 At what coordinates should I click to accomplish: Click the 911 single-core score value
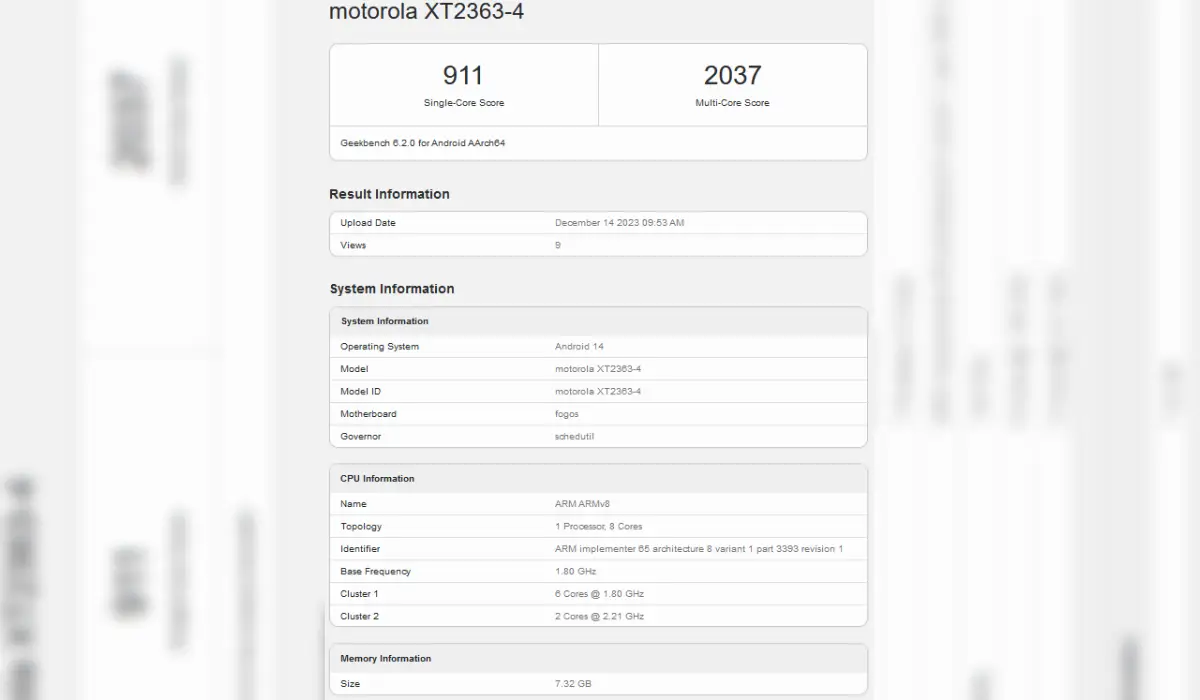pyautogui.click(x=463, y=75)
